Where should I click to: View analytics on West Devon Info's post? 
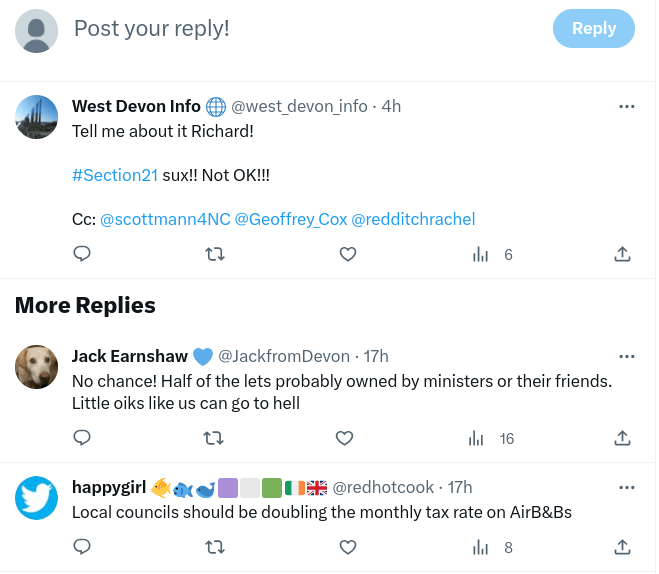tap(481, 255)
